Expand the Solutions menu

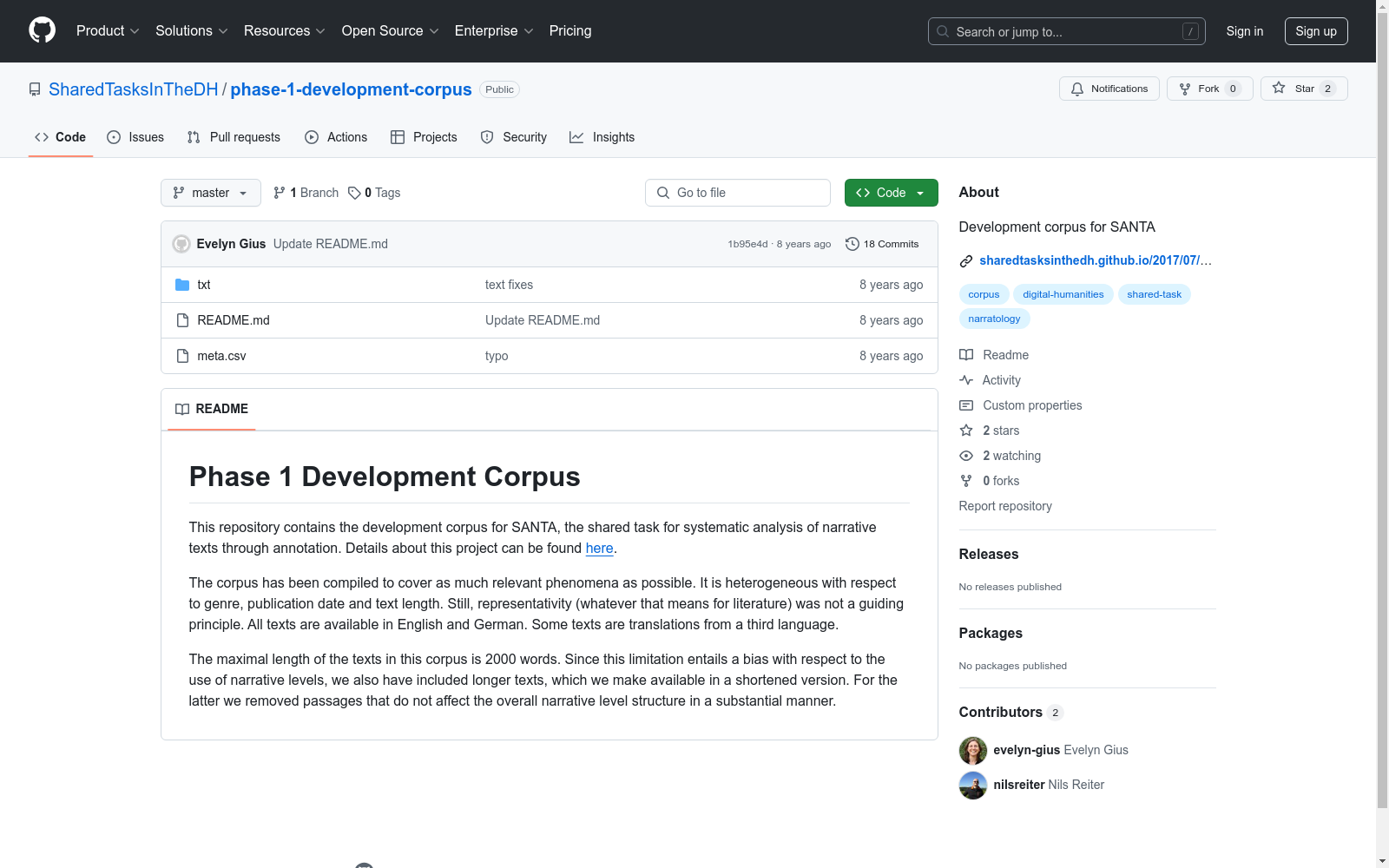point(192,30)
